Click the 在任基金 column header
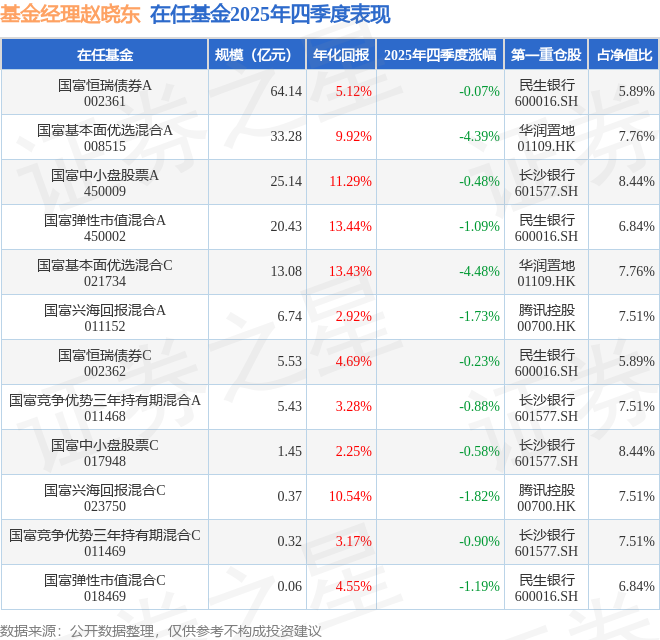660x640 pixels. (105, 55)
